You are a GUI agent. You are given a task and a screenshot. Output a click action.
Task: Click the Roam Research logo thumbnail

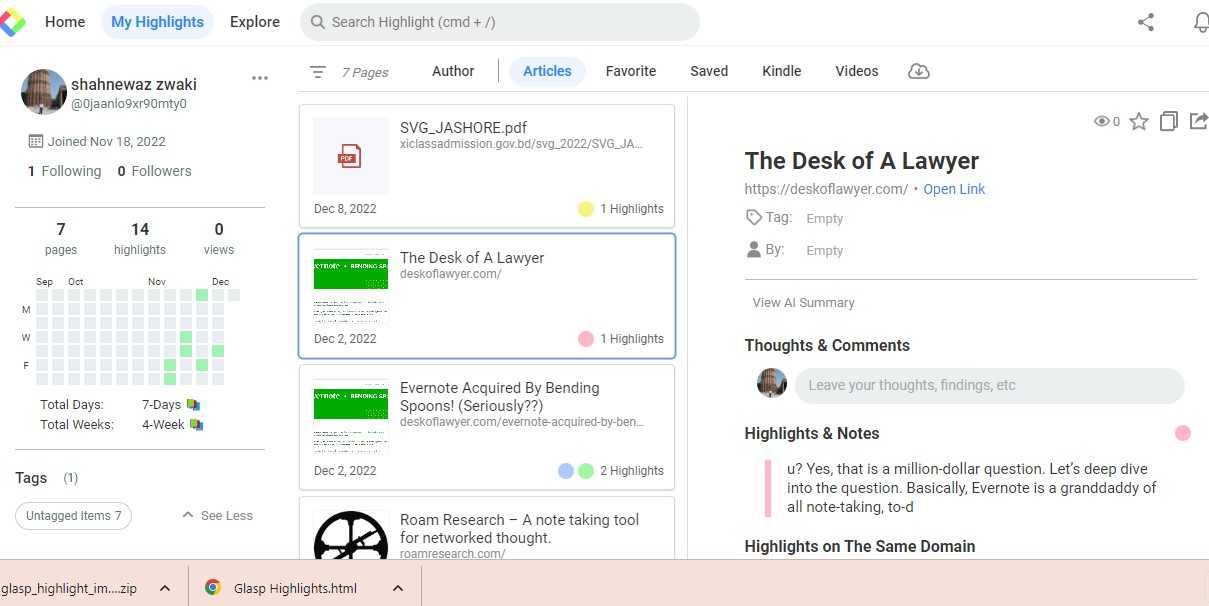pos(351,535)
